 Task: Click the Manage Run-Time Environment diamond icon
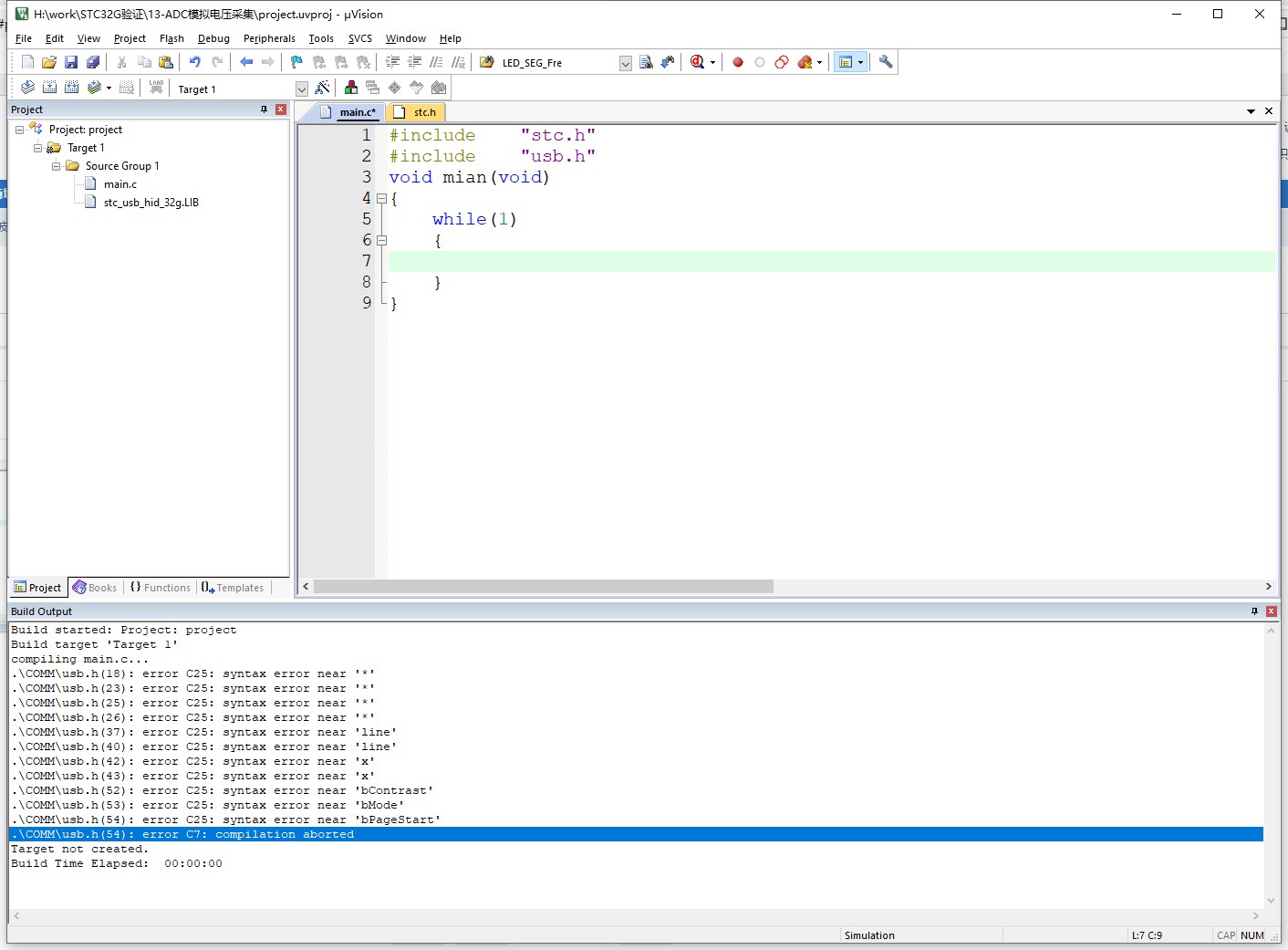coord(395,88)
